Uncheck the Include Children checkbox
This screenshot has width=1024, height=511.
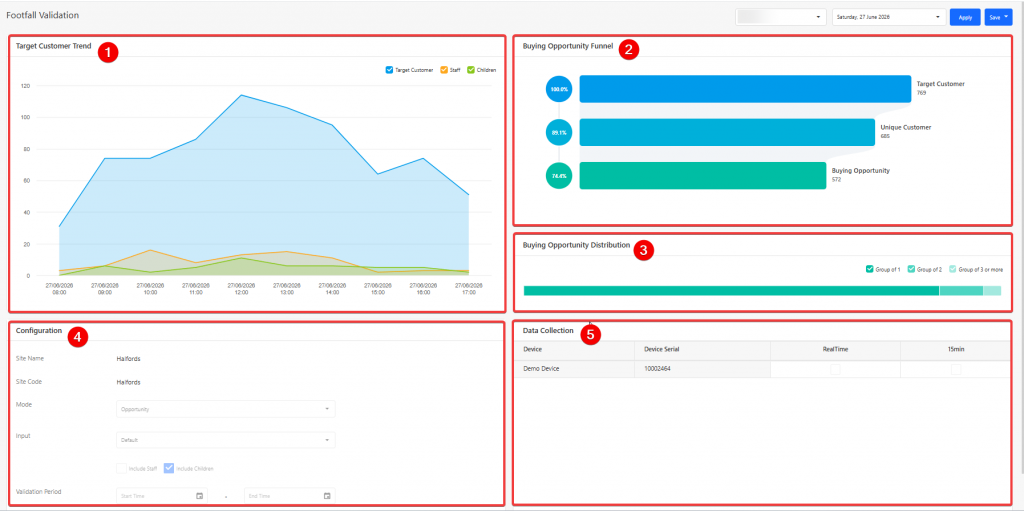168,468
